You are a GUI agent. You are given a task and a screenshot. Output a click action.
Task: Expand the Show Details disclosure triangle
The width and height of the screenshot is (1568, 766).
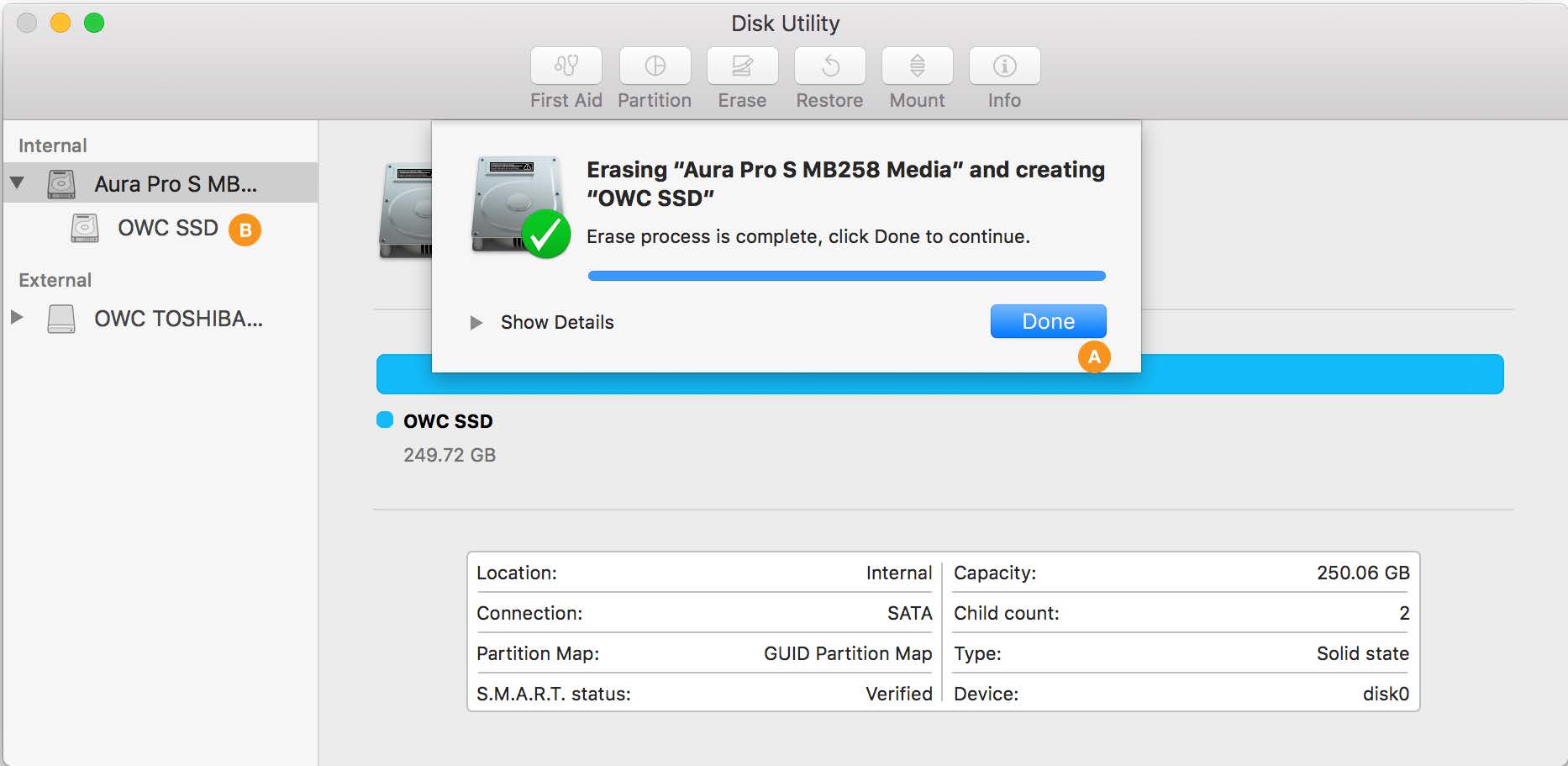[x=476, y=323]
